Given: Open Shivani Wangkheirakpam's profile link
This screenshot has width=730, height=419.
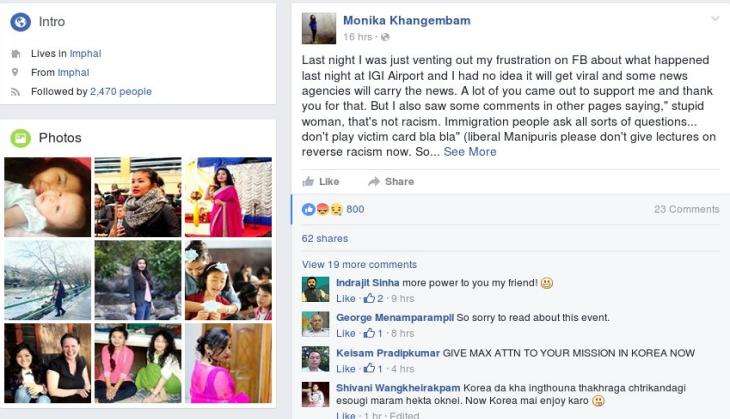Looking at the screenshot, I should (398, 388).
